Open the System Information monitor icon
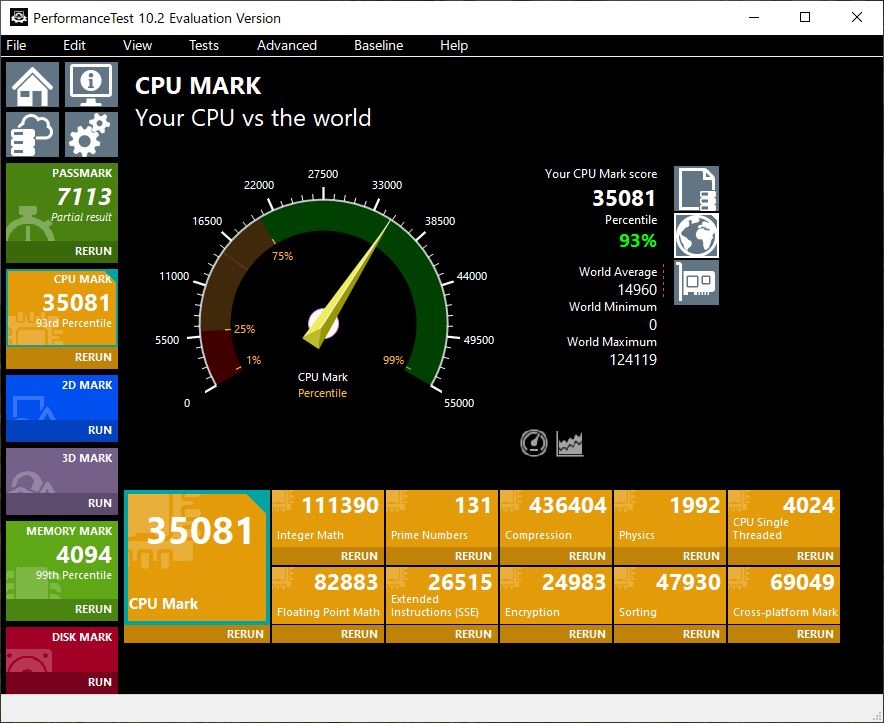The width and height of the screenshot is (884, 723). click(x=91, y=85)
